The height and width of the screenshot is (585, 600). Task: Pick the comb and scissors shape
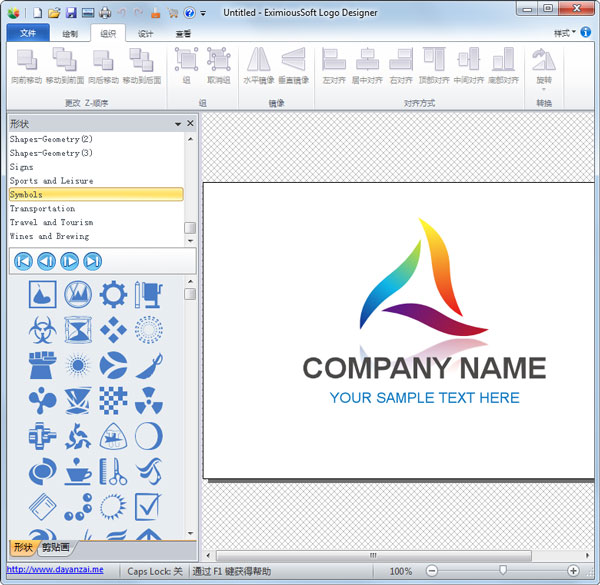pos(113,471)
